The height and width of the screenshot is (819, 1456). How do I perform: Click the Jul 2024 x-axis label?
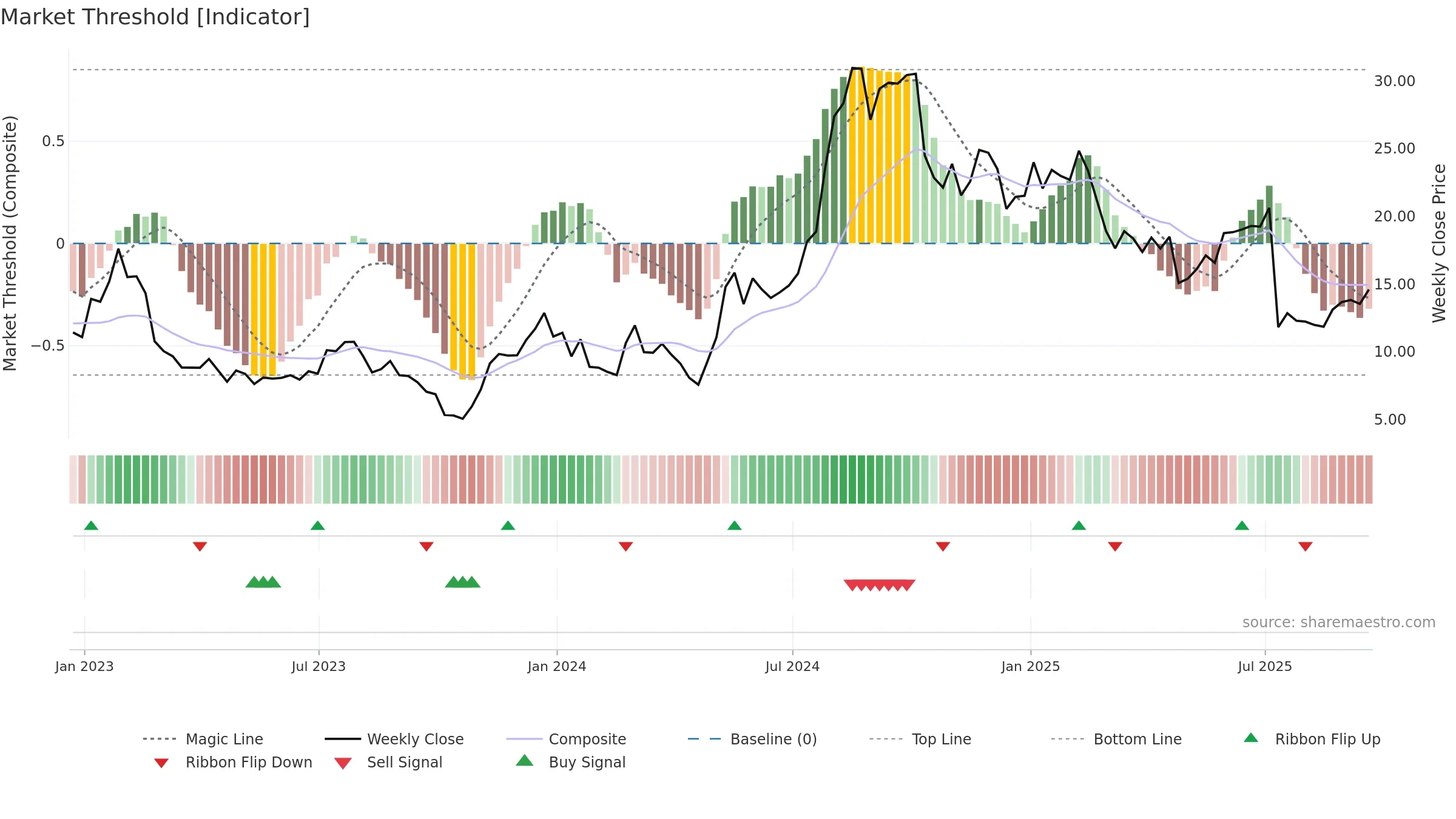click(792, 666)
